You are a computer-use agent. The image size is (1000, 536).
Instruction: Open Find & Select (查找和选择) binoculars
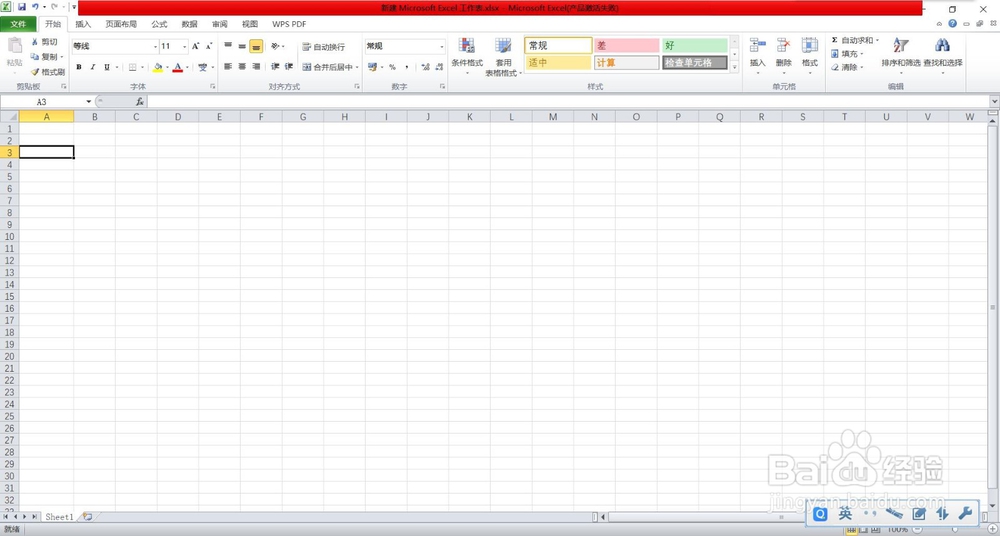(943, 56)
